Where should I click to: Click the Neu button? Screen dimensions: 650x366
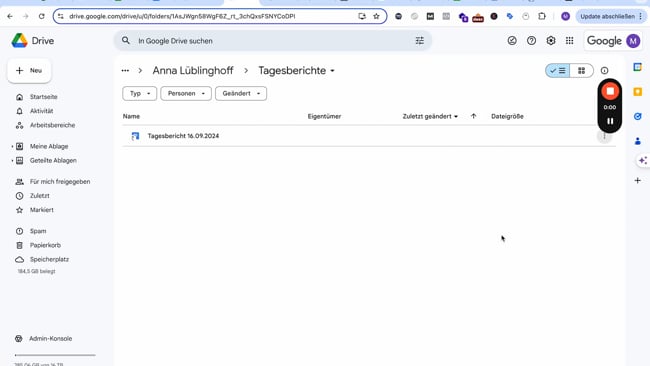(x=29, y=70)
